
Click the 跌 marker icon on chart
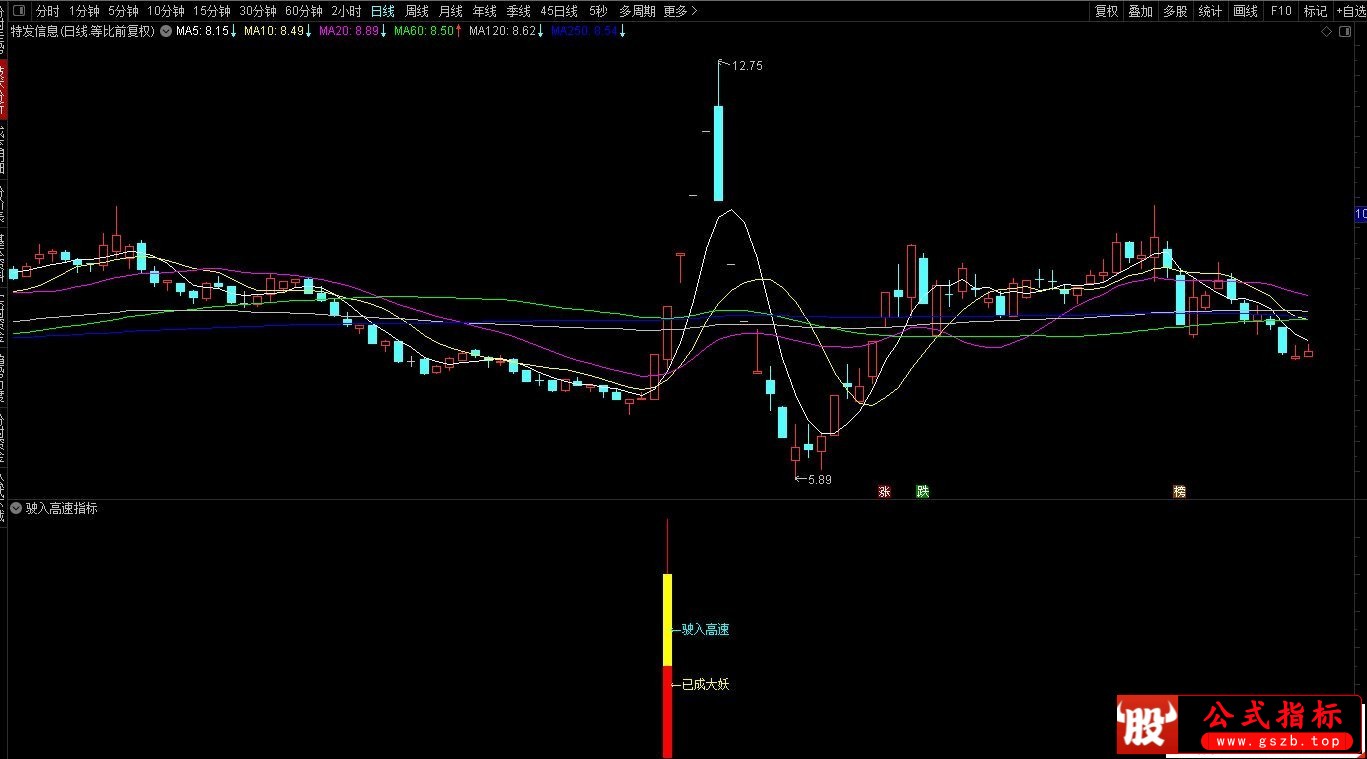923,492
